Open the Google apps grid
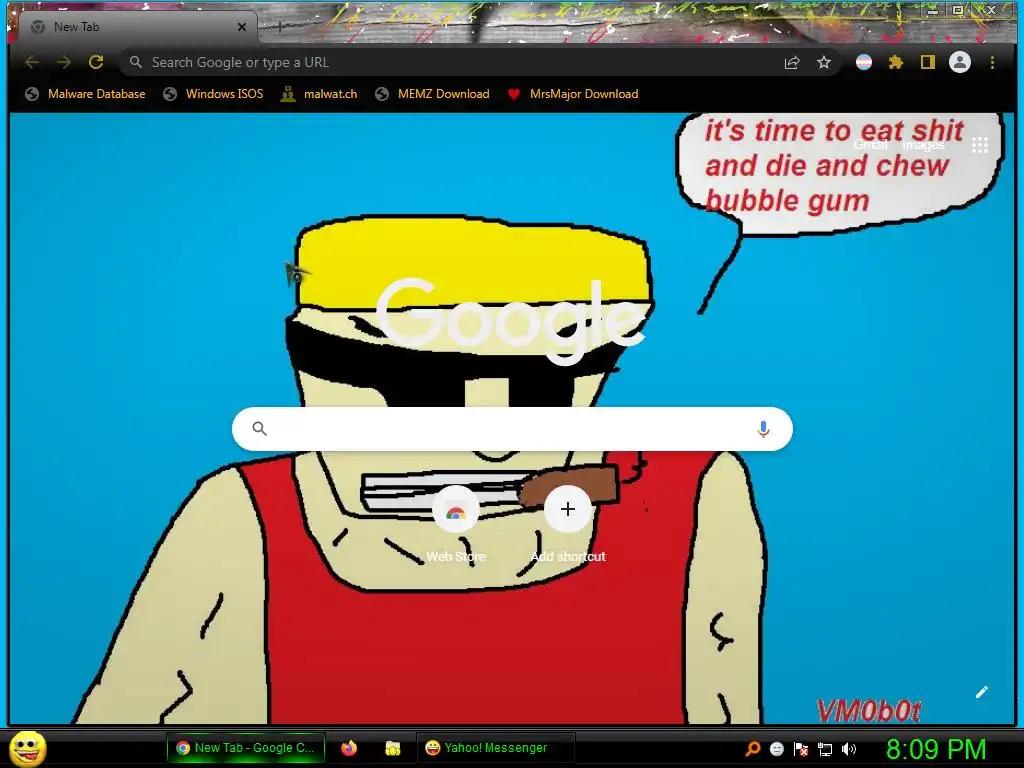The image size is (1024, 768). pos(980,145)
